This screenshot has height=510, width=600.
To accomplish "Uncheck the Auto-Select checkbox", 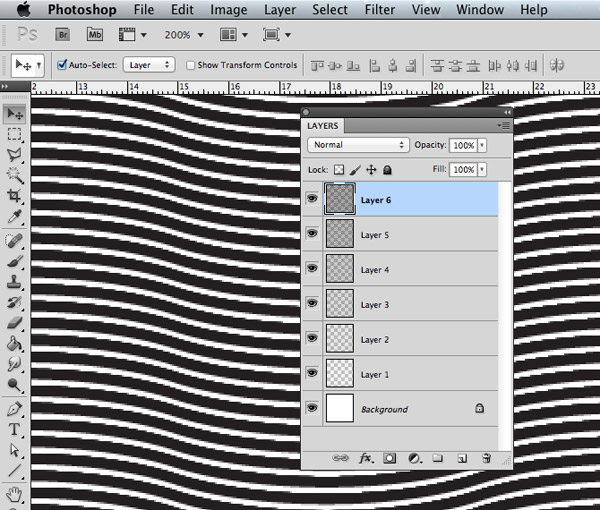I will [62, 65].
